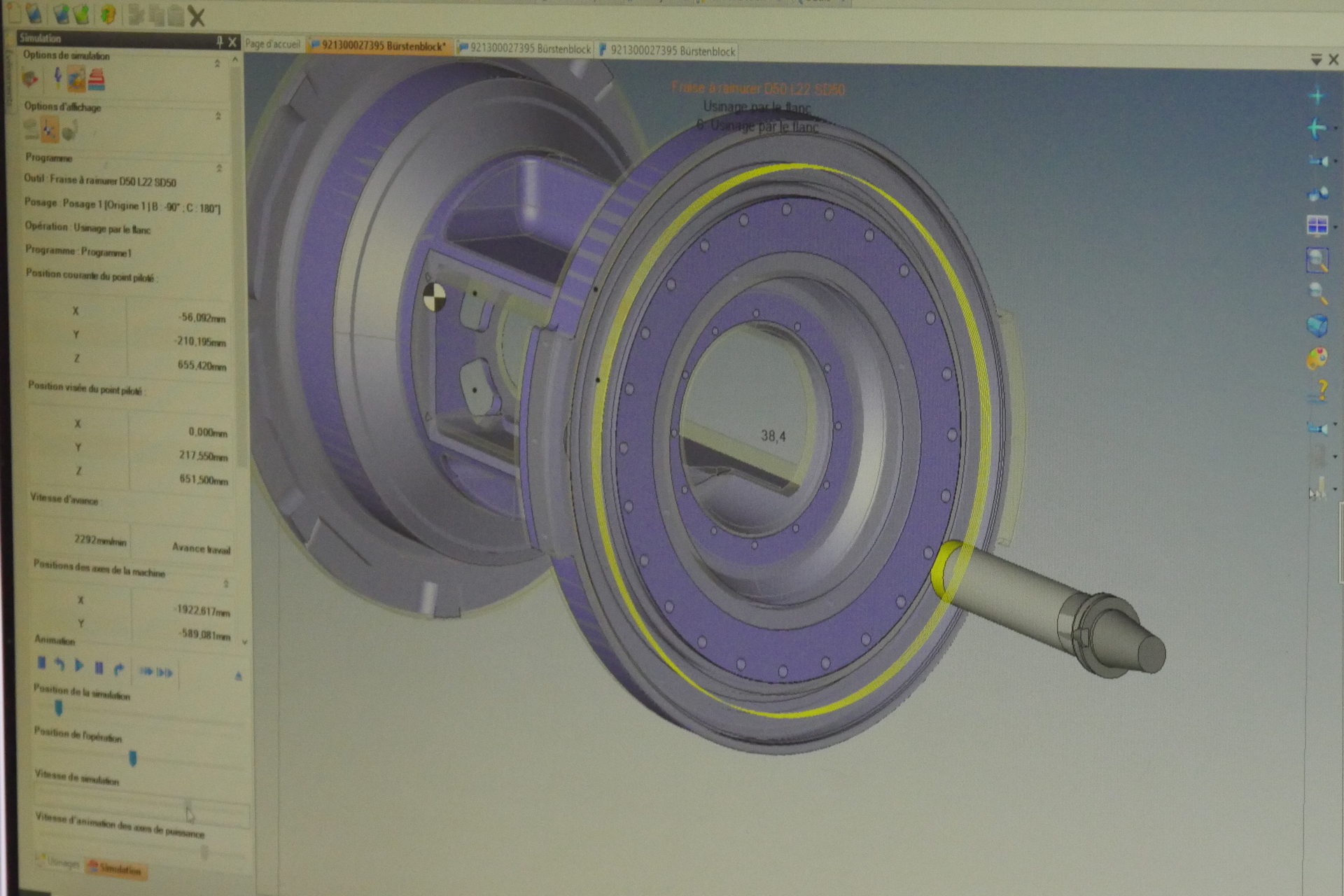Open the multi-window layout icon
Image resolution: width=1344 pixels, height=896 pixels.
(x=1317, y=225)
